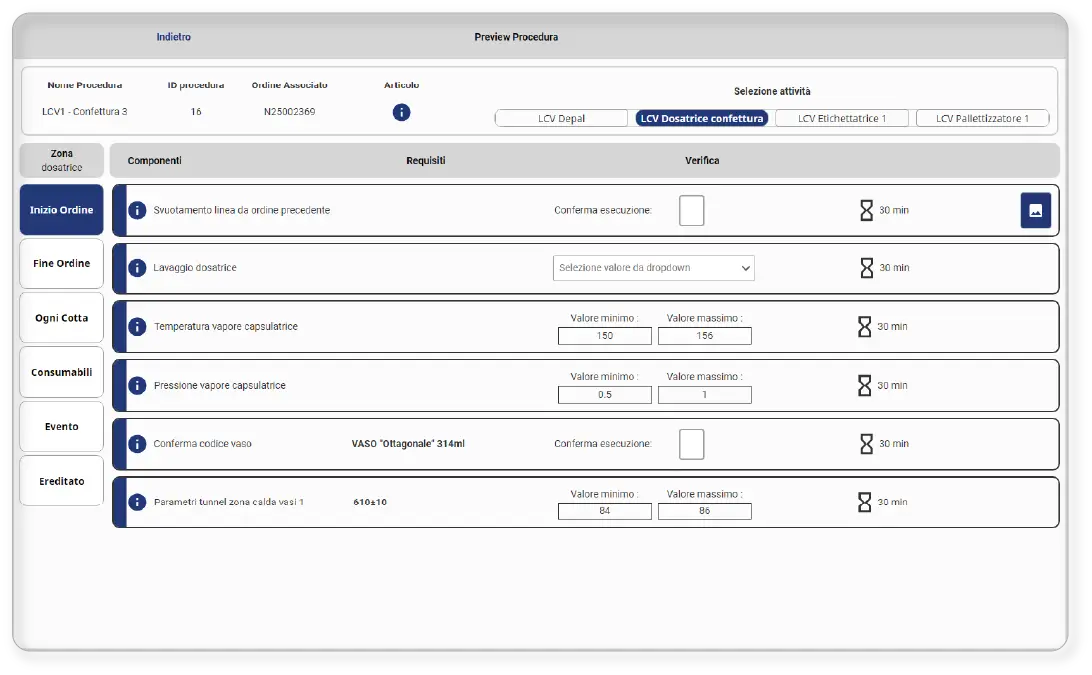Switch to LCV Pallettizzatore 1 activity
1092x675 pixels.
click(x=983, y=118)
